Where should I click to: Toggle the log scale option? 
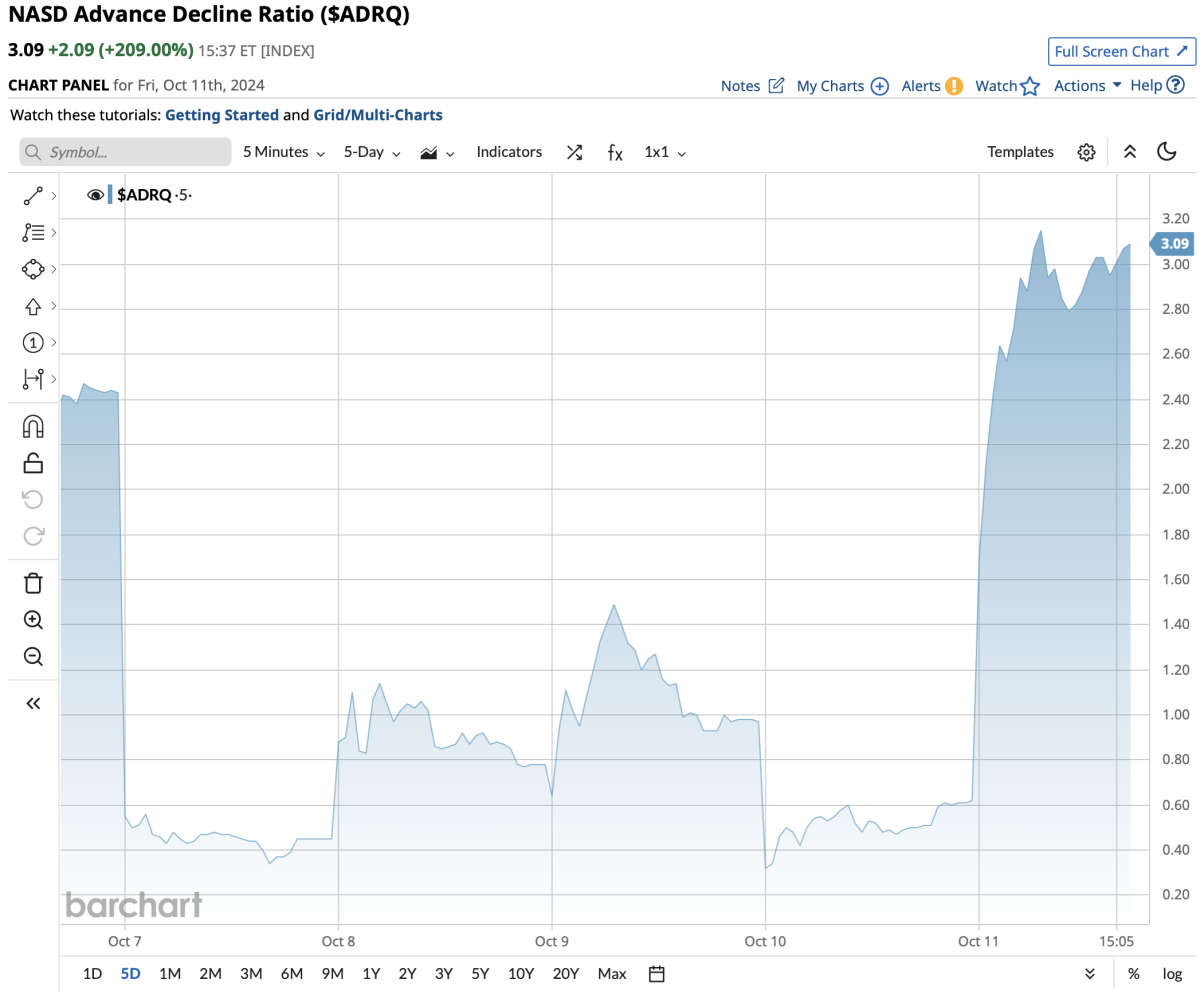[1171, 974]
